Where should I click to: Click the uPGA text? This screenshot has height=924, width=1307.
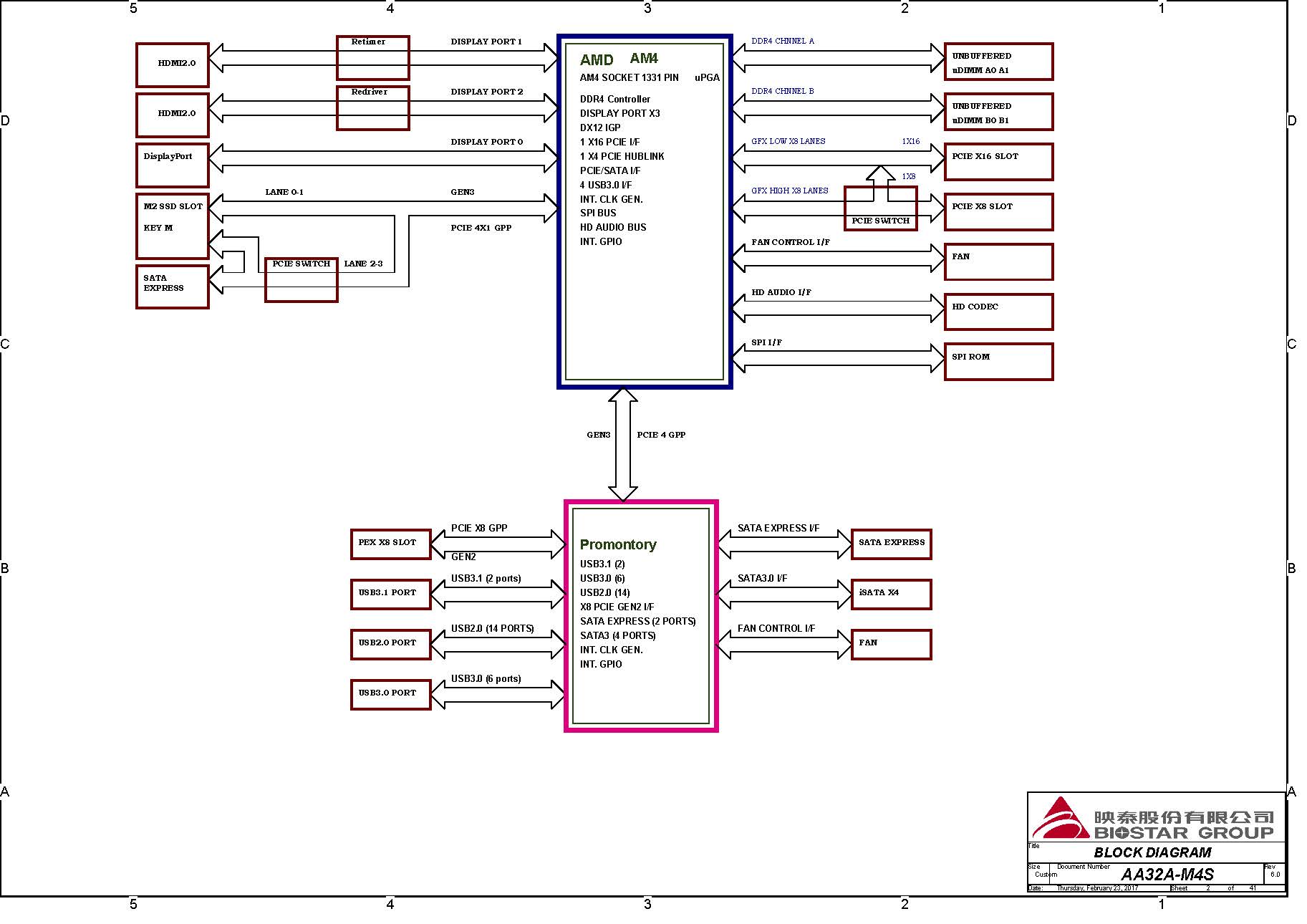tap(707, 77)
